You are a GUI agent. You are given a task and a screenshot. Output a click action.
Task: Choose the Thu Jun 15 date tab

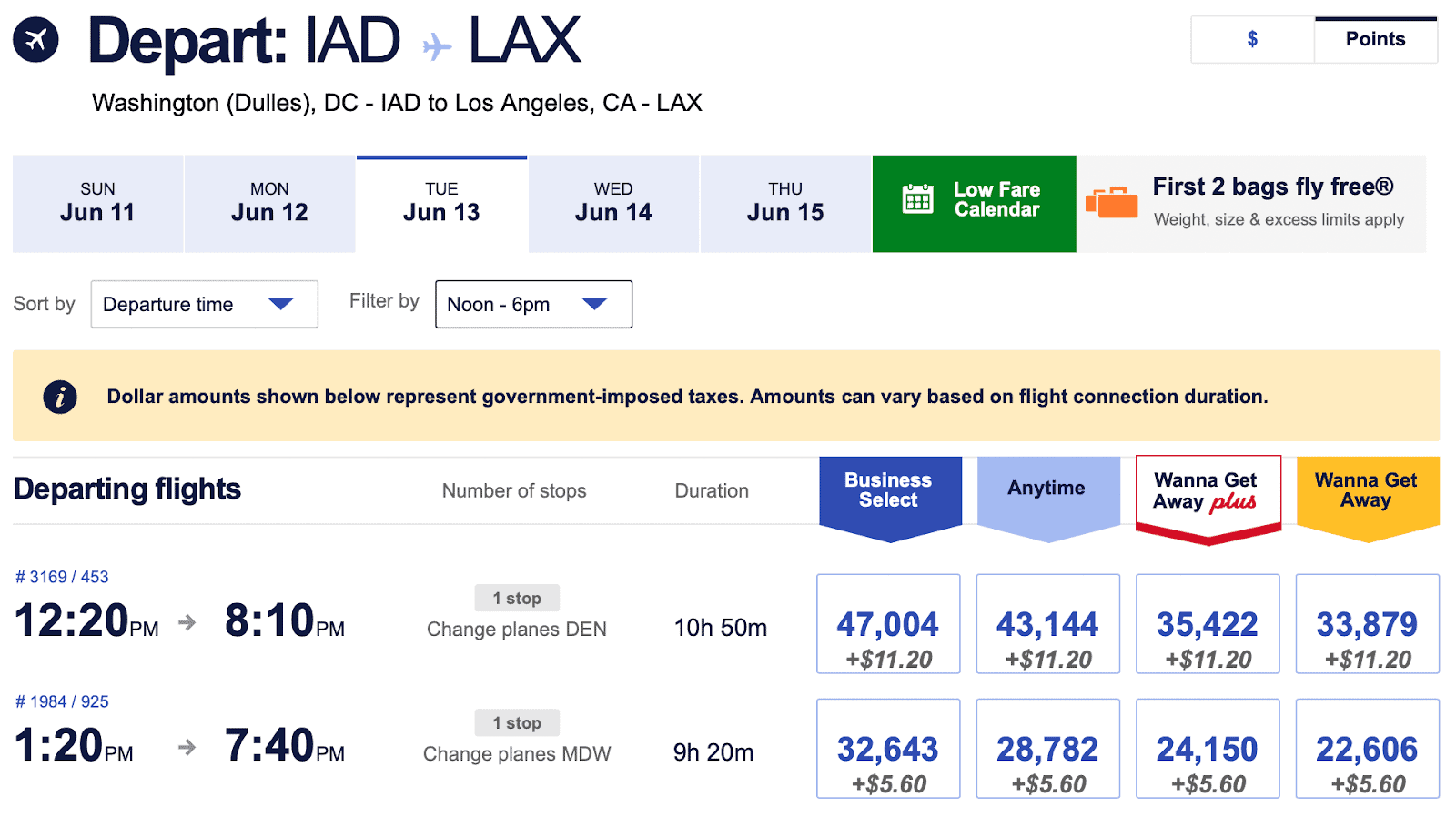coord(785,204)
